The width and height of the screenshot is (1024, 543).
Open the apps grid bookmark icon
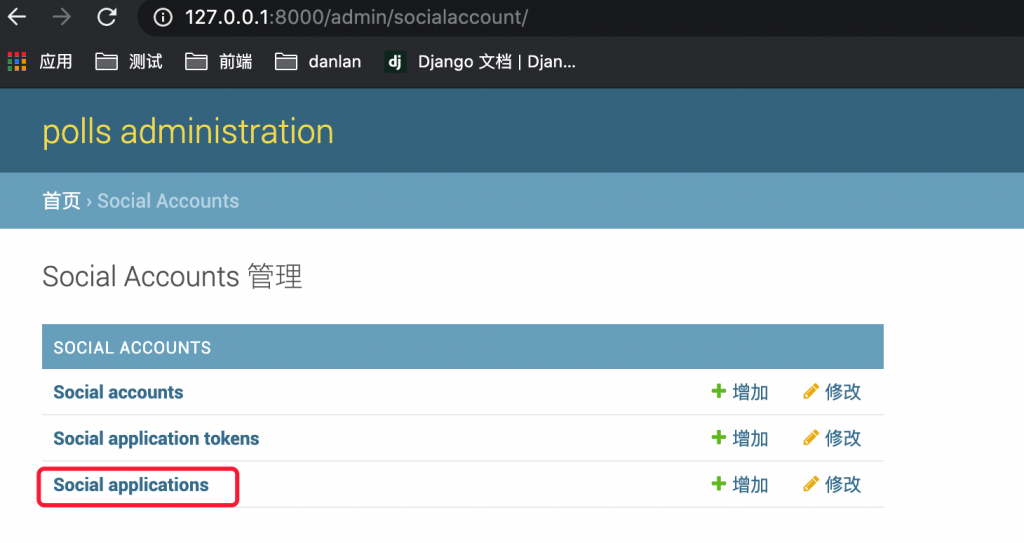[x=17, y=62]
